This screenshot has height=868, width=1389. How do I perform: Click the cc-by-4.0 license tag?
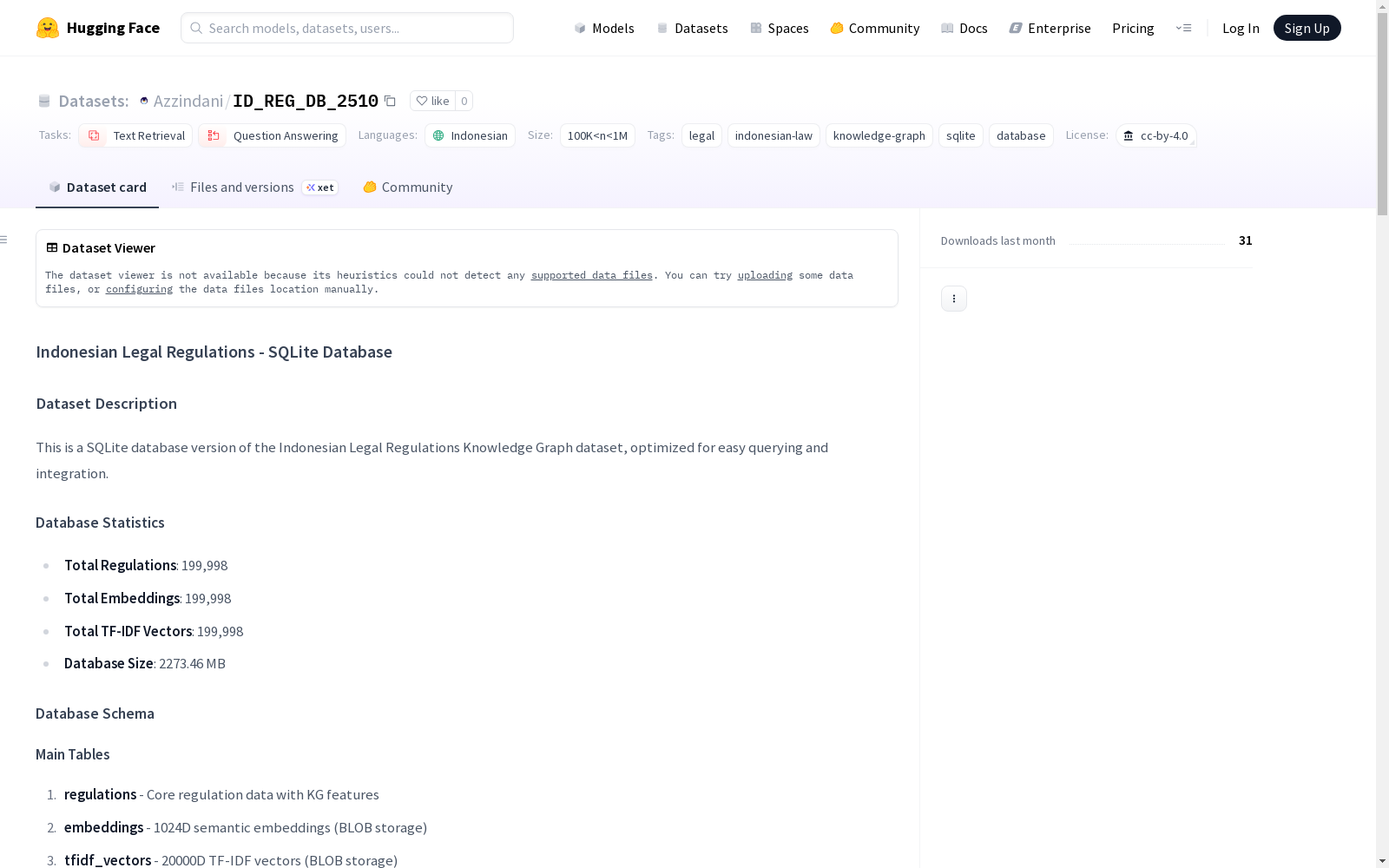pyautogui.click(x=1156, y=135)
